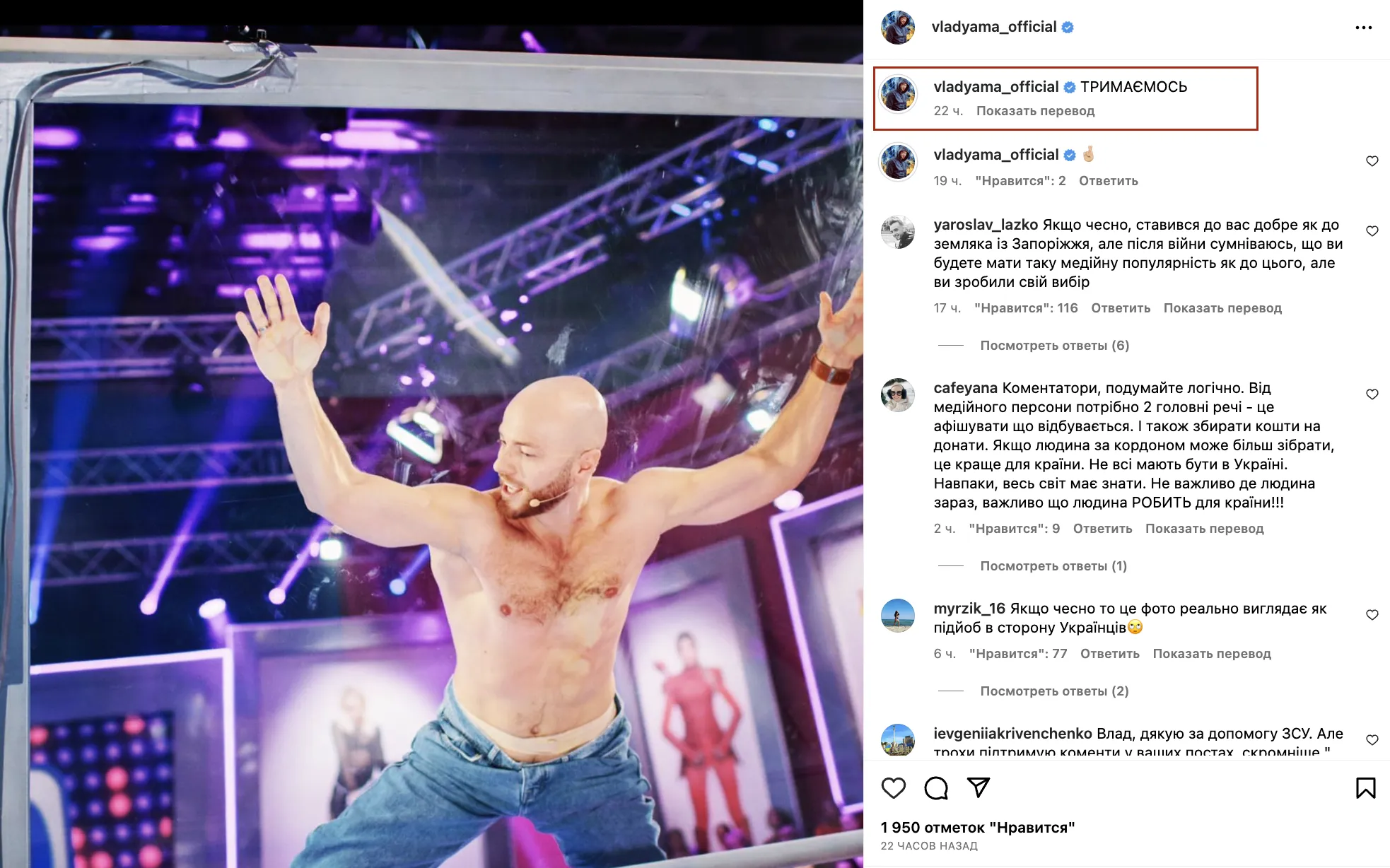Expand 'Посмотреть ответы (1)' replies
The image size is (1390, 868).
1053,566
